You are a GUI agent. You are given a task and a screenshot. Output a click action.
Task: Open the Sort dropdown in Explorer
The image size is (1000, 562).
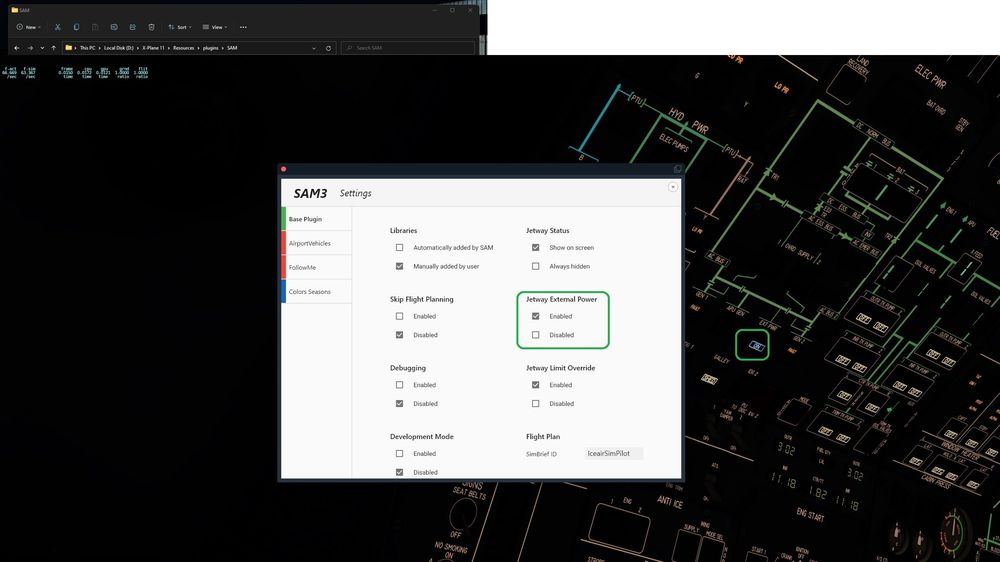click(178, 27)
